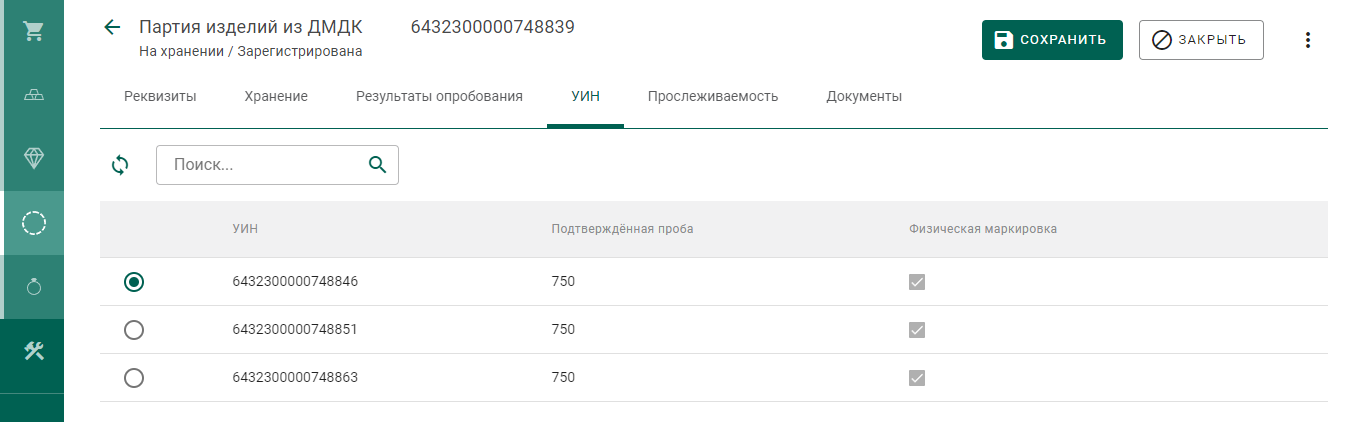1360x422 pixels.
Task: Click the Сохранить button
Action: coord(1052,40)
